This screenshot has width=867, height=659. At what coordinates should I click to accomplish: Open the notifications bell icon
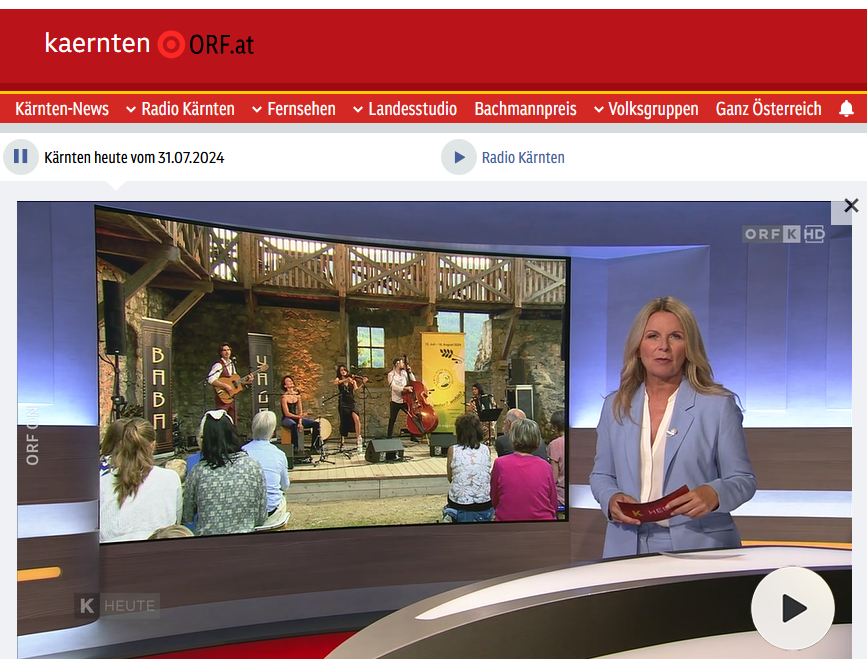pyautogui.click(x=846, y=108)
